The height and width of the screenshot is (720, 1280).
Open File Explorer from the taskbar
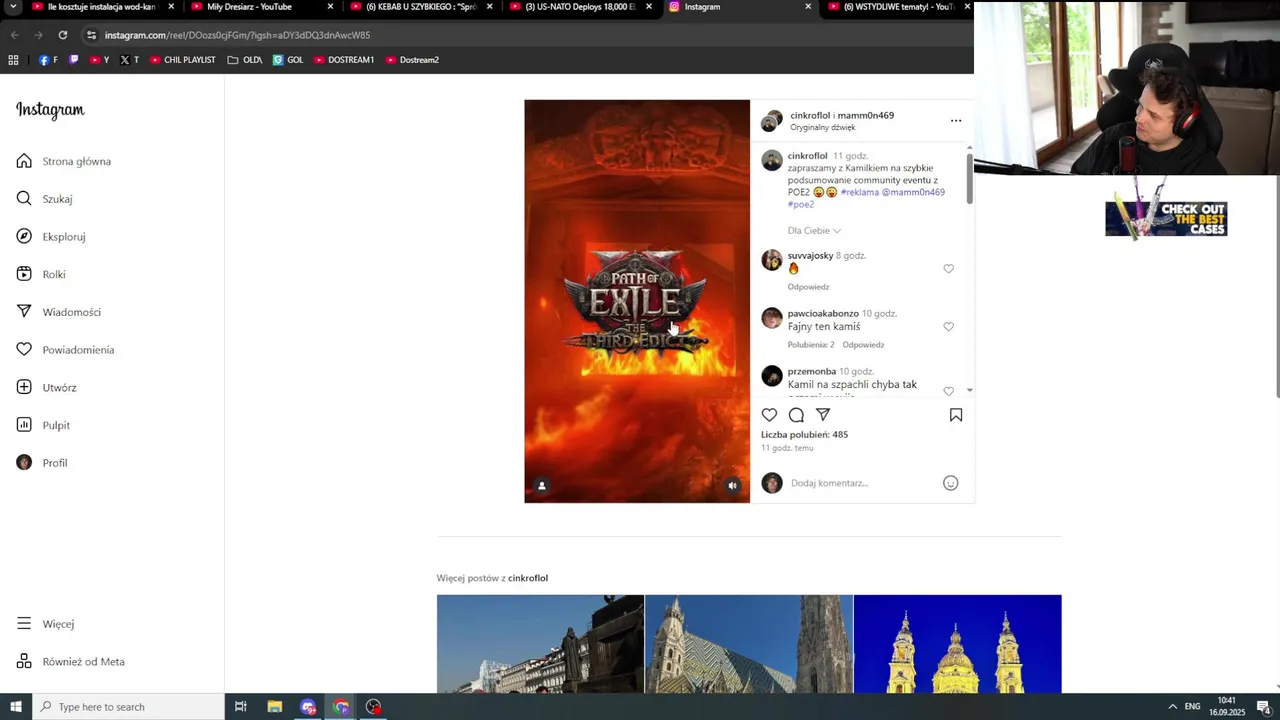pos(275,707)
